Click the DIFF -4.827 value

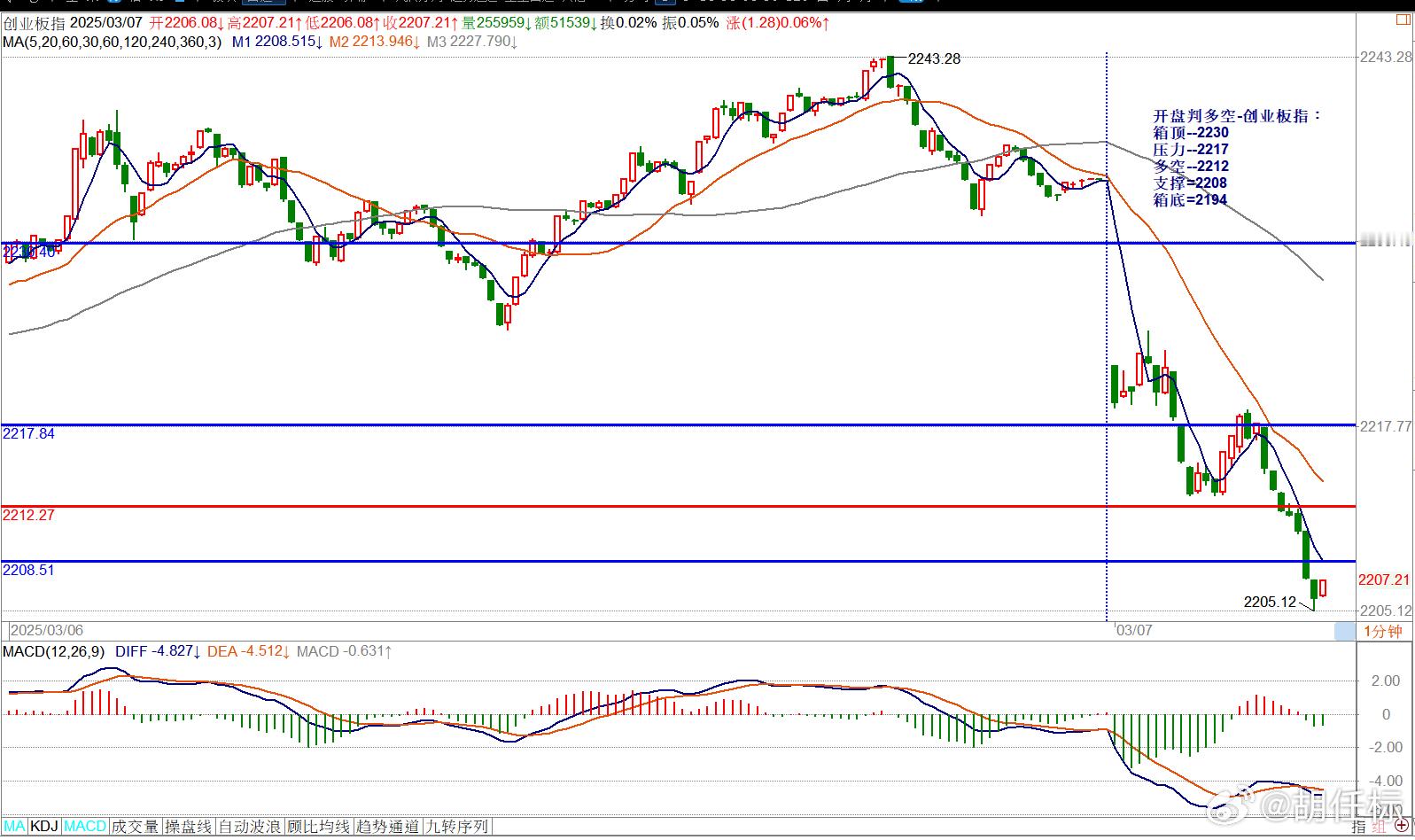pyautogui.click(x=157, y=651)
